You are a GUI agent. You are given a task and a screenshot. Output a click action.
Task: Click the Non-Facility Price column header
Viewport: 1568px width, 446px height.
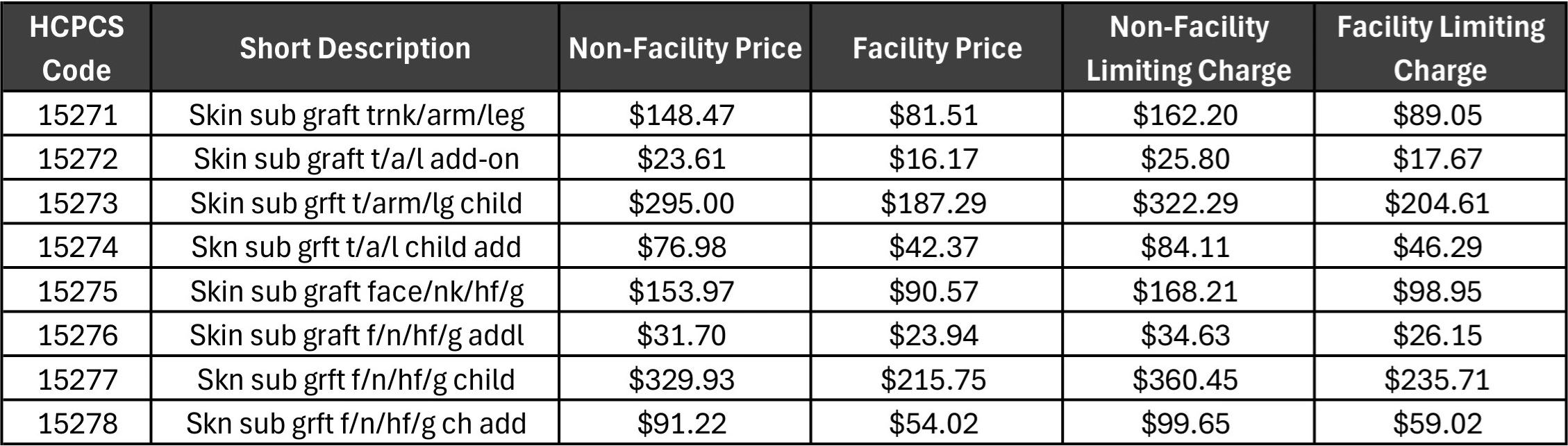tap(685, 48)
